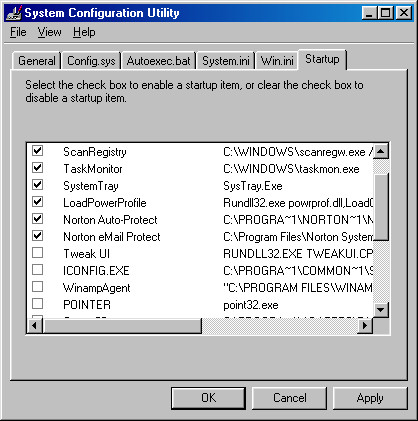Toggle the SystemTray checkbox
The height and width of the screenshot is (421, 418).
coord(38,185)
